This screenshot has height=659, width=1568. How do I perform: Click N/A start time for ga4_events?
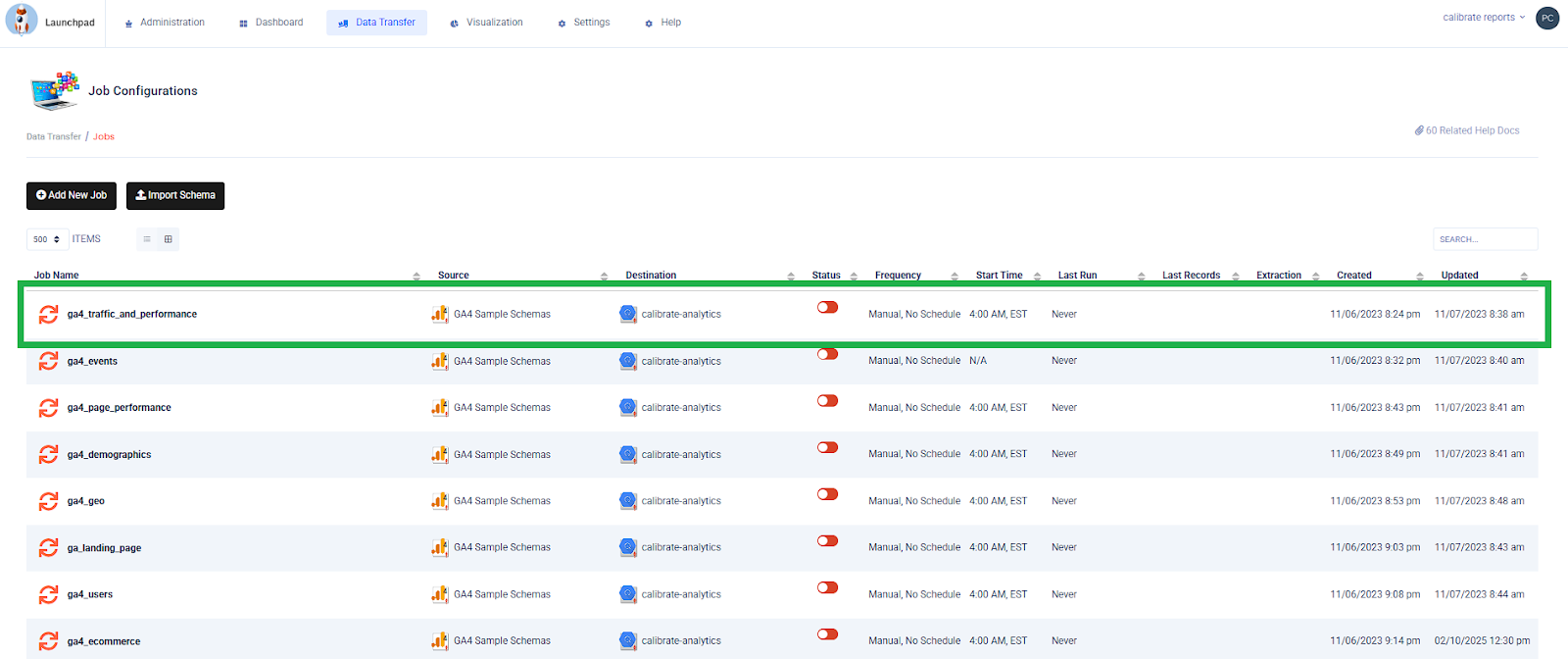pyautogui.click(x=978, y=361)
